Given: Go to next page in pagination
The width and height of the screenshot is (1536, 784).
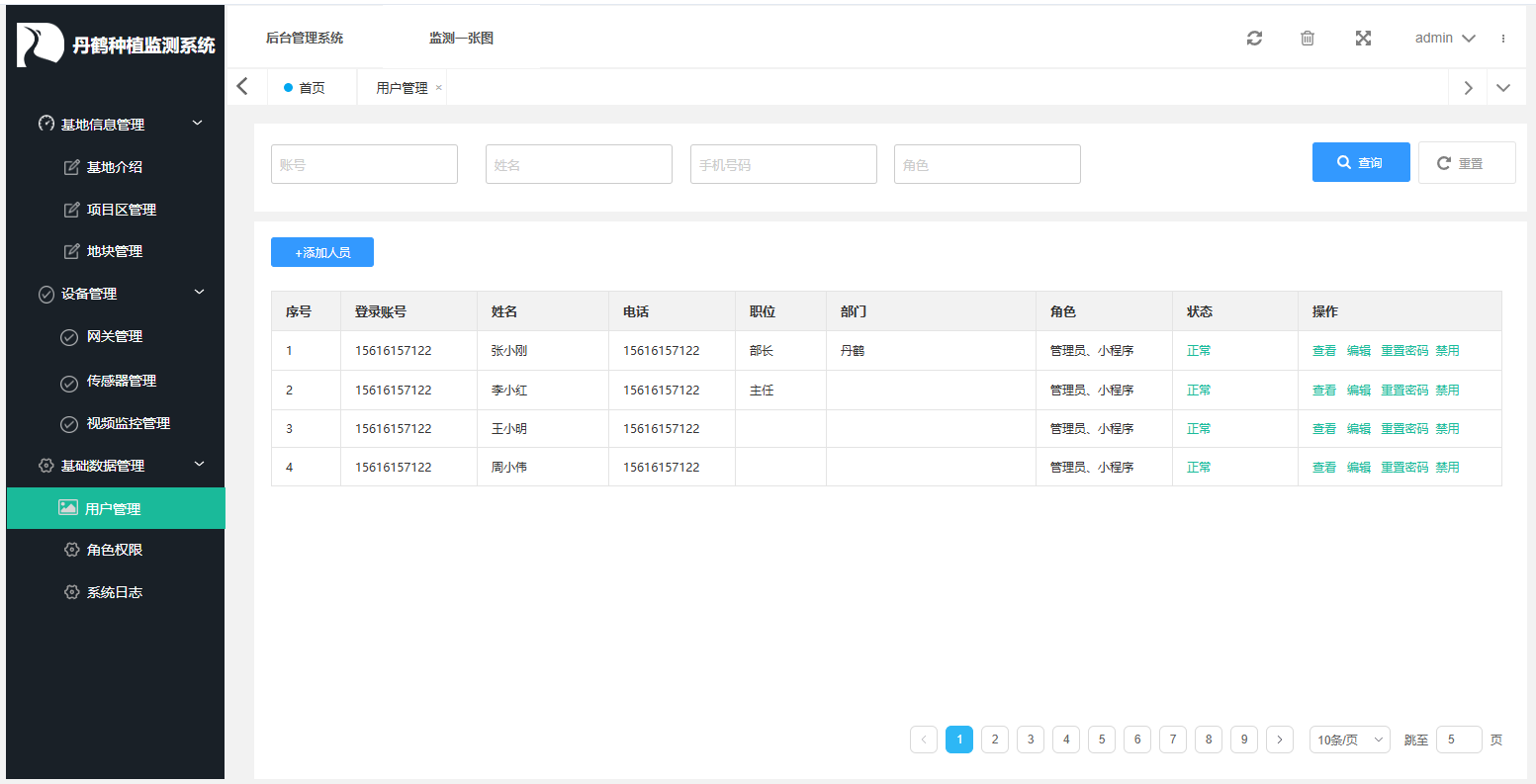Looking at the screenshot, I should [1280, 740].
